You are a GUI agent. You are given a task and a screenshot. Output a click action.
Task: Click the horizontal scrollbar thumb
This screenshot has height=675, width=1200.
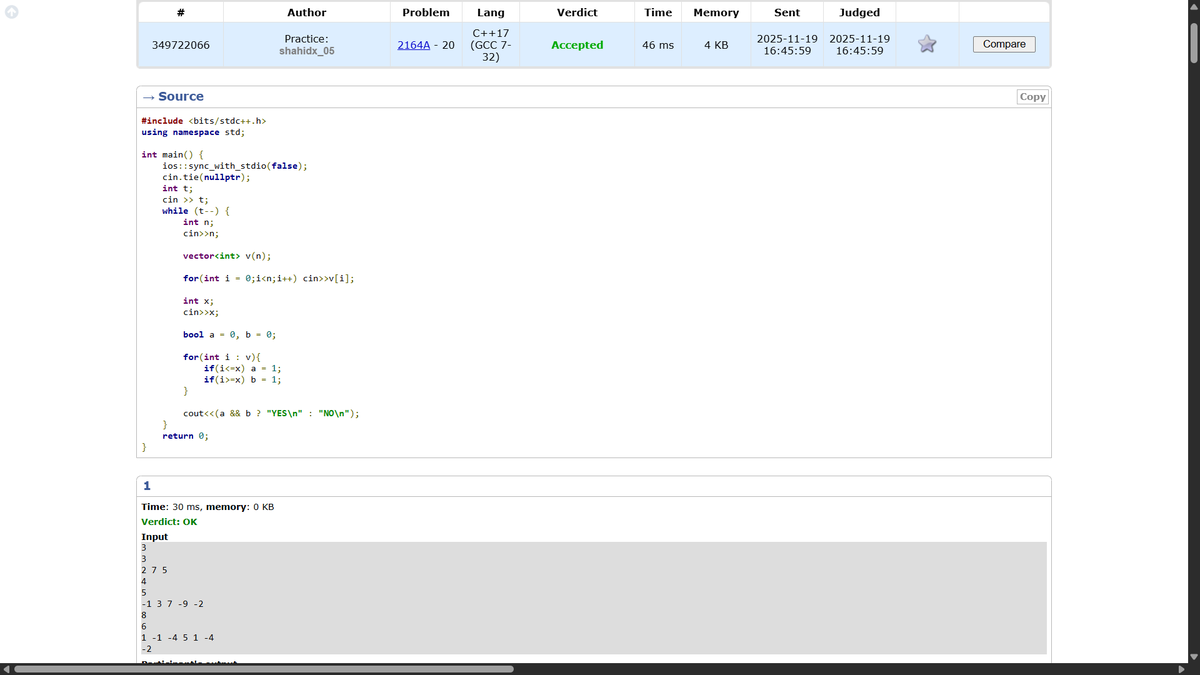coord(264,669)
